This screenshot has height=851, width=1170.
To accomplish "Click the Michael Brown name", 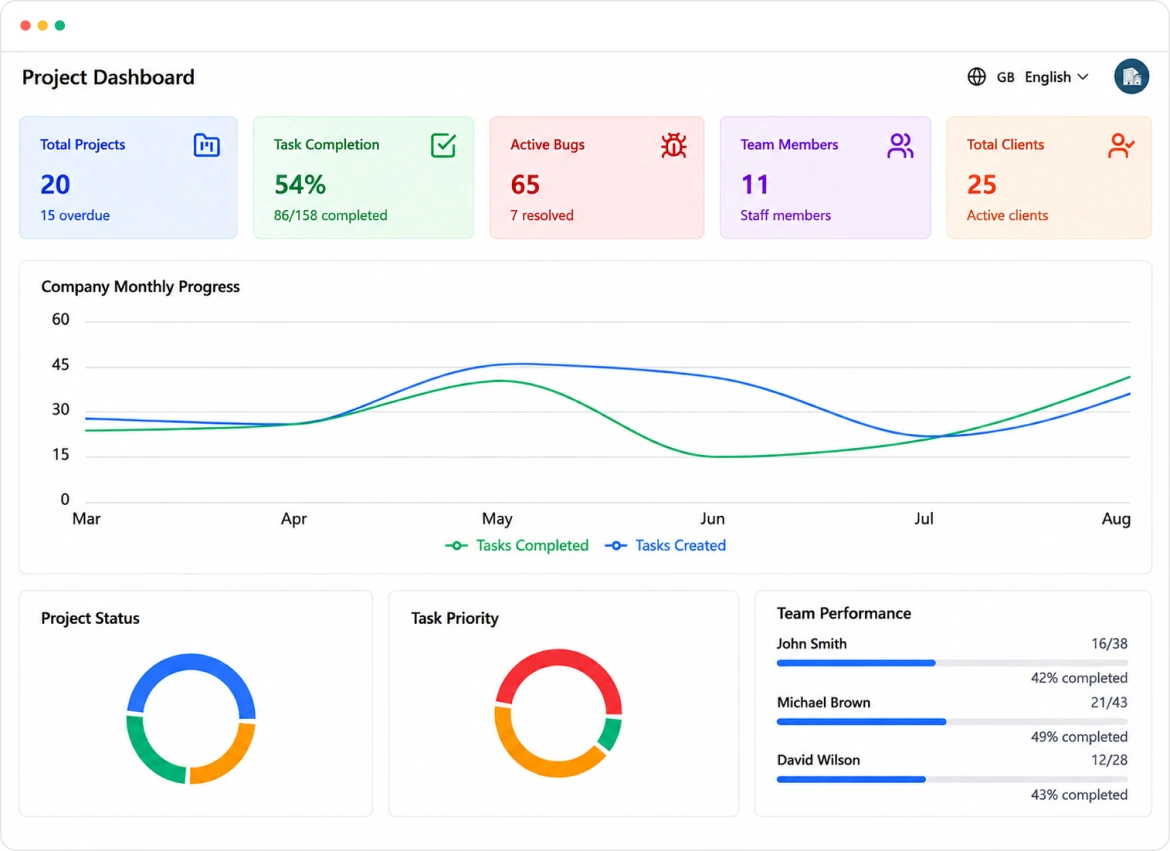I will coord(824,702).
